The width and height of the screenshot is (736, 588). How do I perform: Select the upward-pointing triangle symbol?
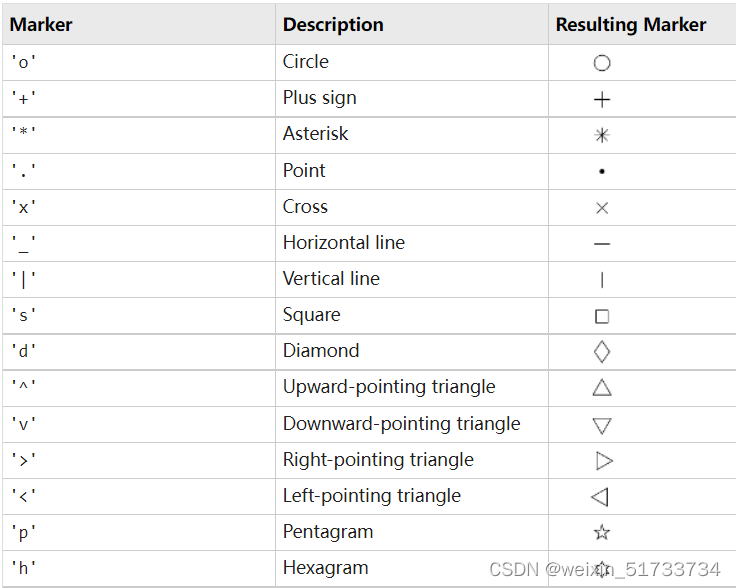coord(602,388)
